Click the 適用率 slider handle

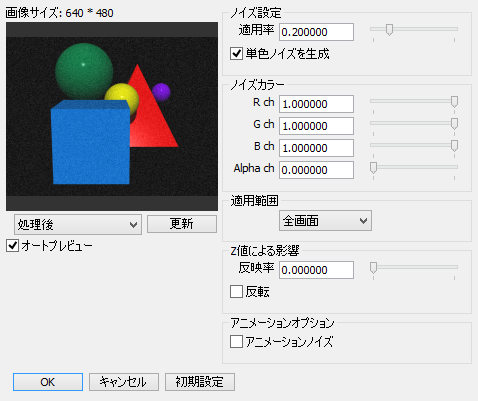[389, 30]
